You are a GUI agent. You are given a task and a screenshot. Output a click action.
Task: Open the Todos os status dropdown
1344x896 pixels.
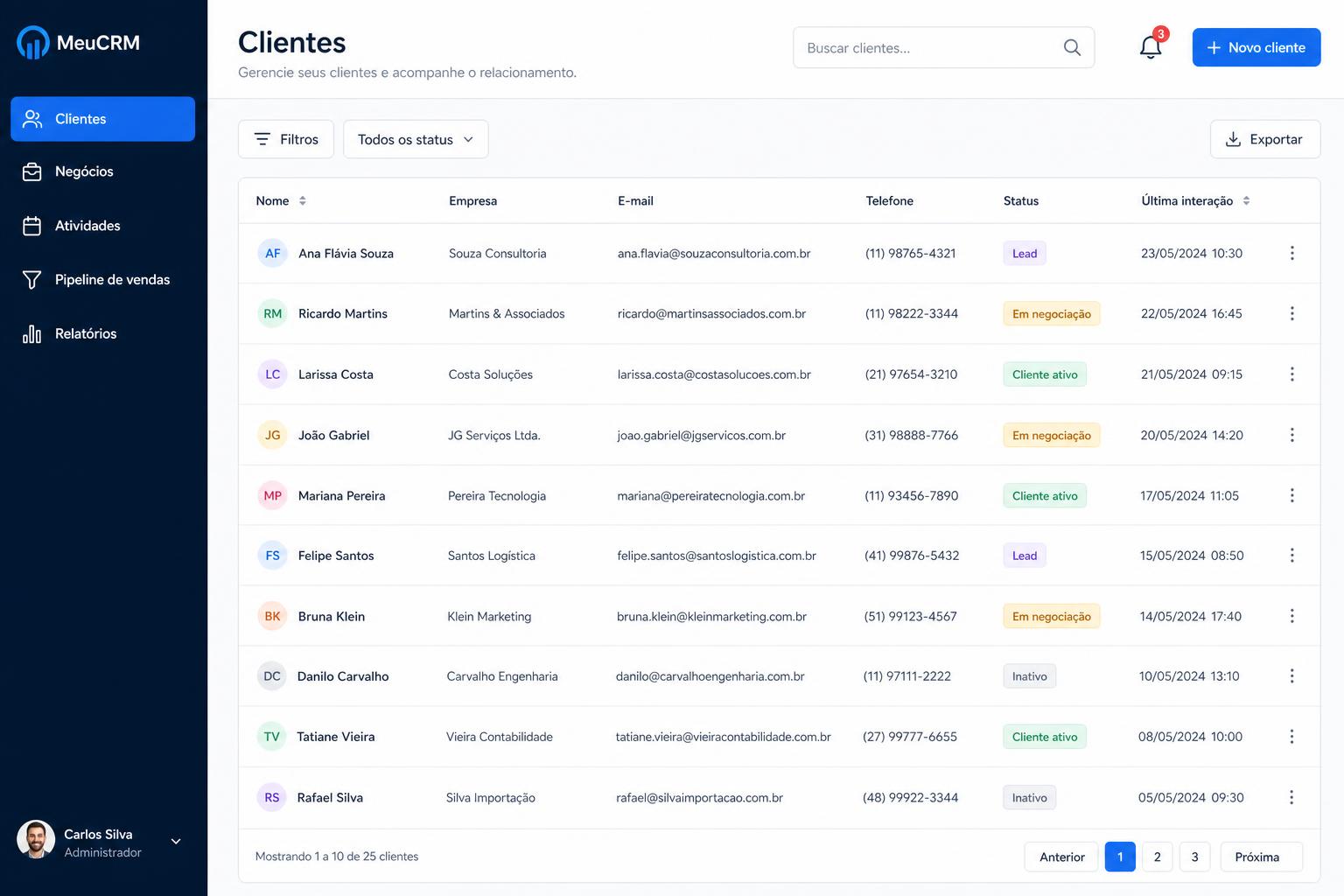click(416, 139)
